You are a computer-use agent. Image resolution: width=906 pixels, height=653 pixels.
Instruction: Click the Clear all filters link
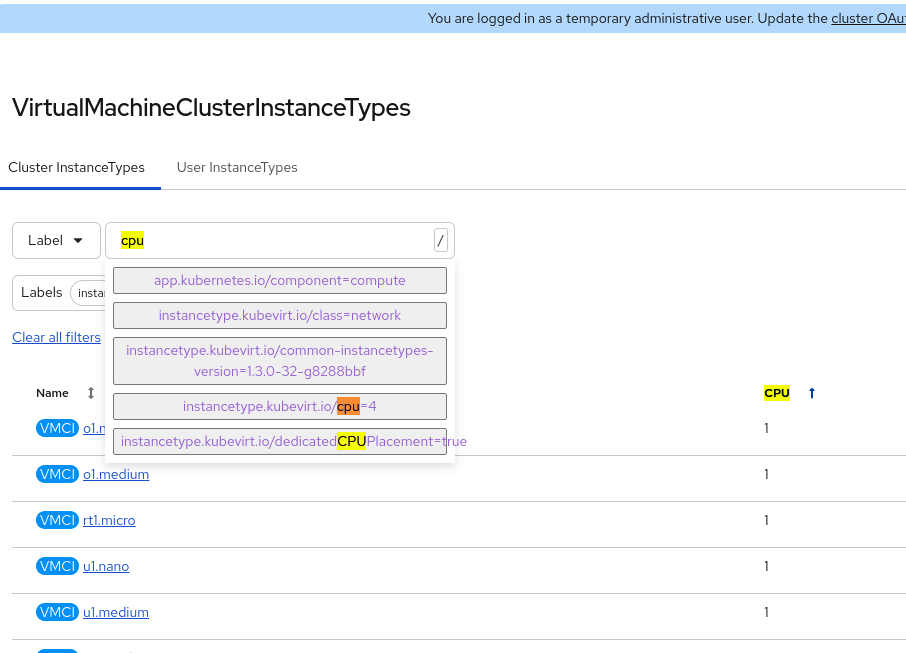tap(56, 337)
